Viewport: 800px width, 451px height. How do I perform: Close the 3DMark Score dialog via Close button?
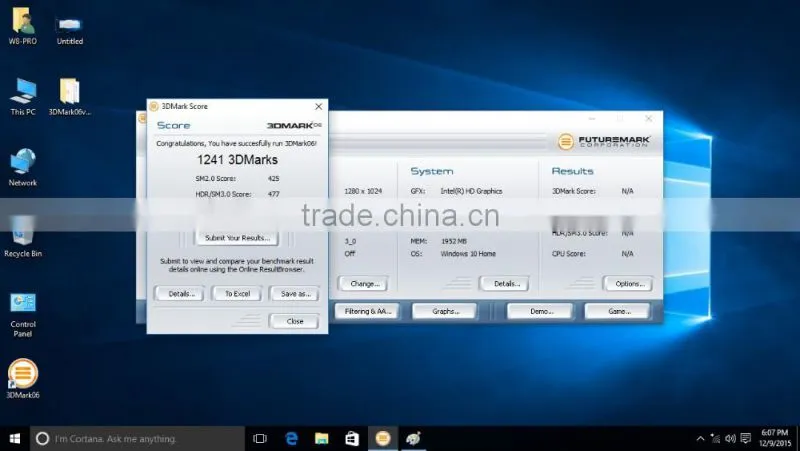(294, 321)
